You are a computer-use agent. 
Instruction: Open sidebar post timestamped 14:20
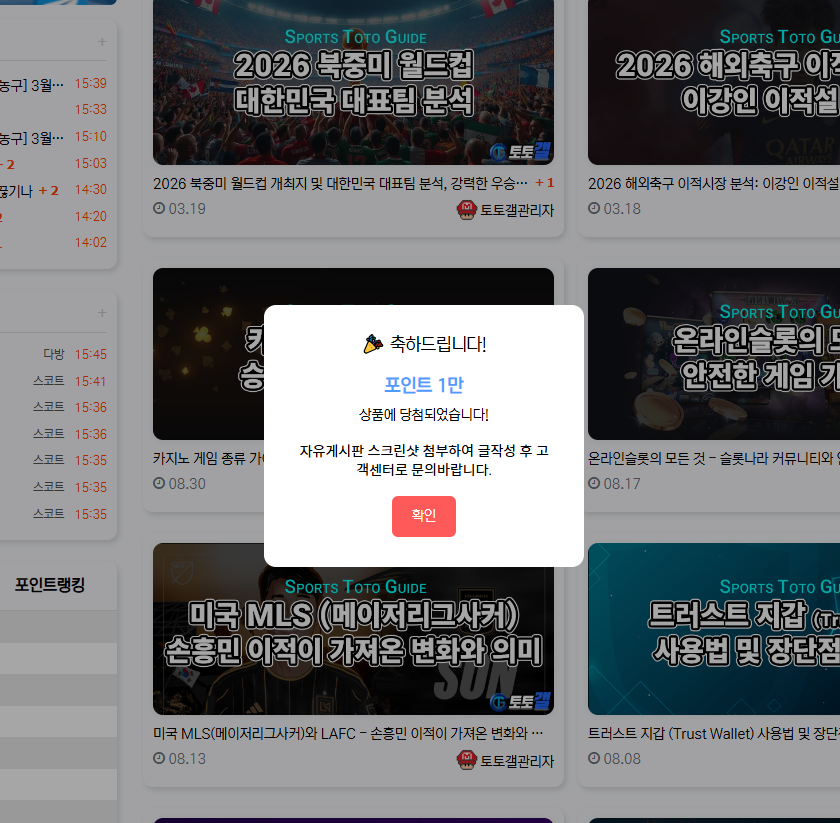click(x=54, y=217)
